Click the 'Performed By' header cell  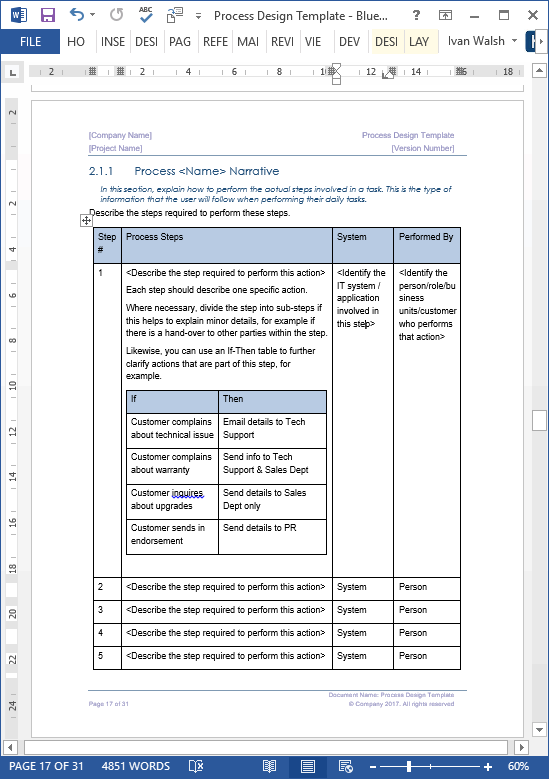[427, 245]
